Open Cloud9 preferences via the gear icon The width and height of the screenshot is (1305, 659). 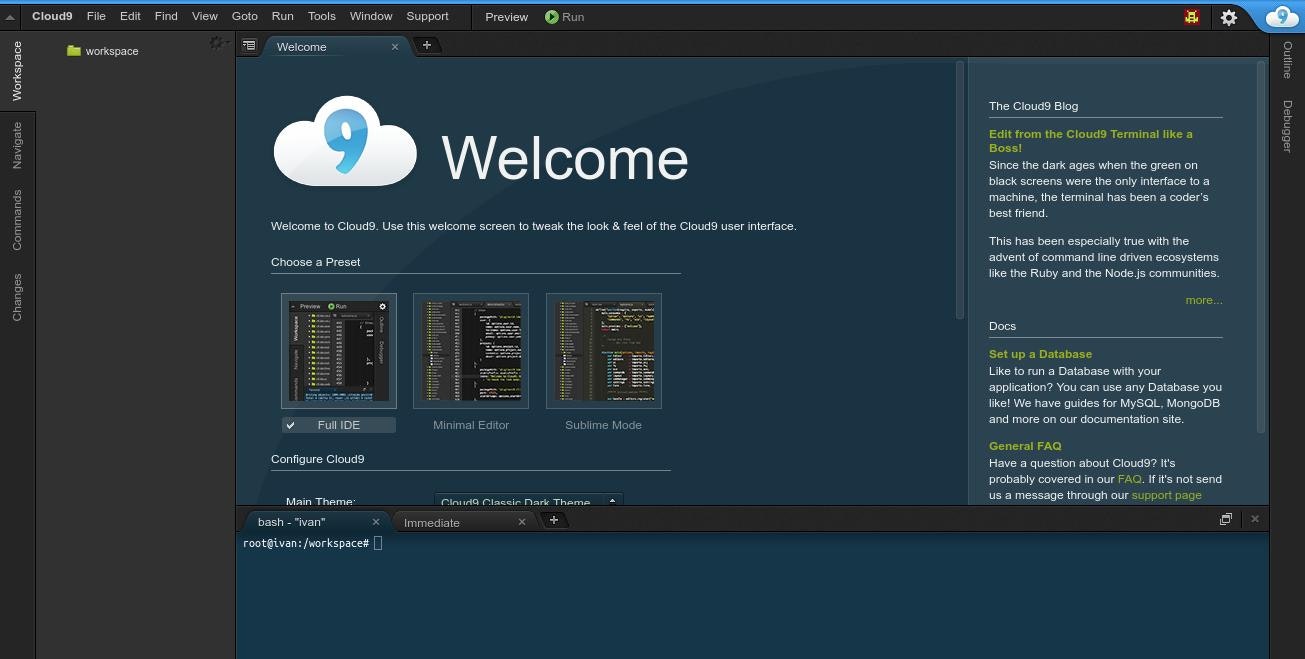pos(1229,17)
